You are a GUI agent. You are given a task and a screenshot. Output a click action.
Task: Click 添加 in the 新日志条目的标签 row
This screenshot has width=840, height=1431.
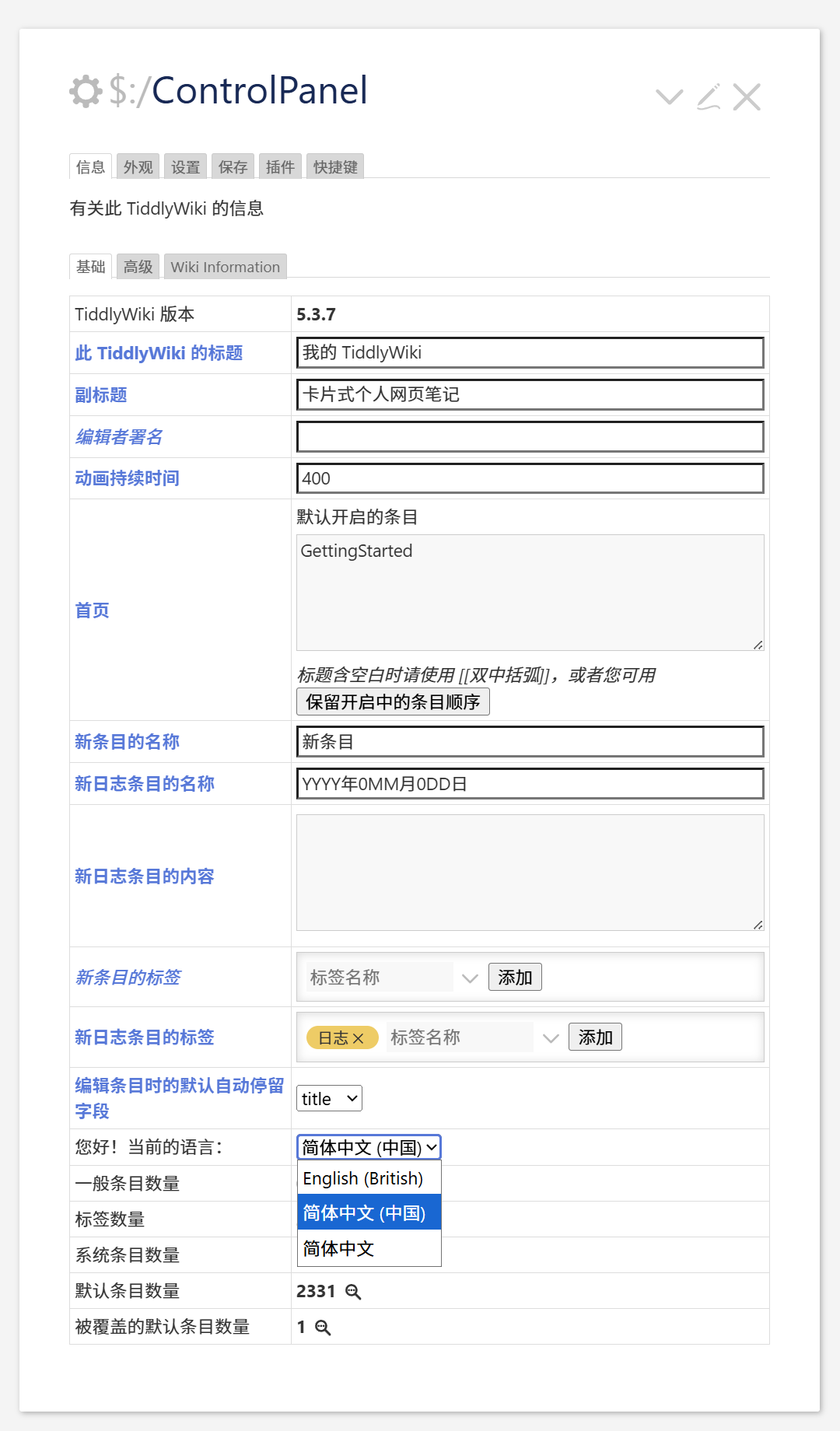click(595, 1037)
